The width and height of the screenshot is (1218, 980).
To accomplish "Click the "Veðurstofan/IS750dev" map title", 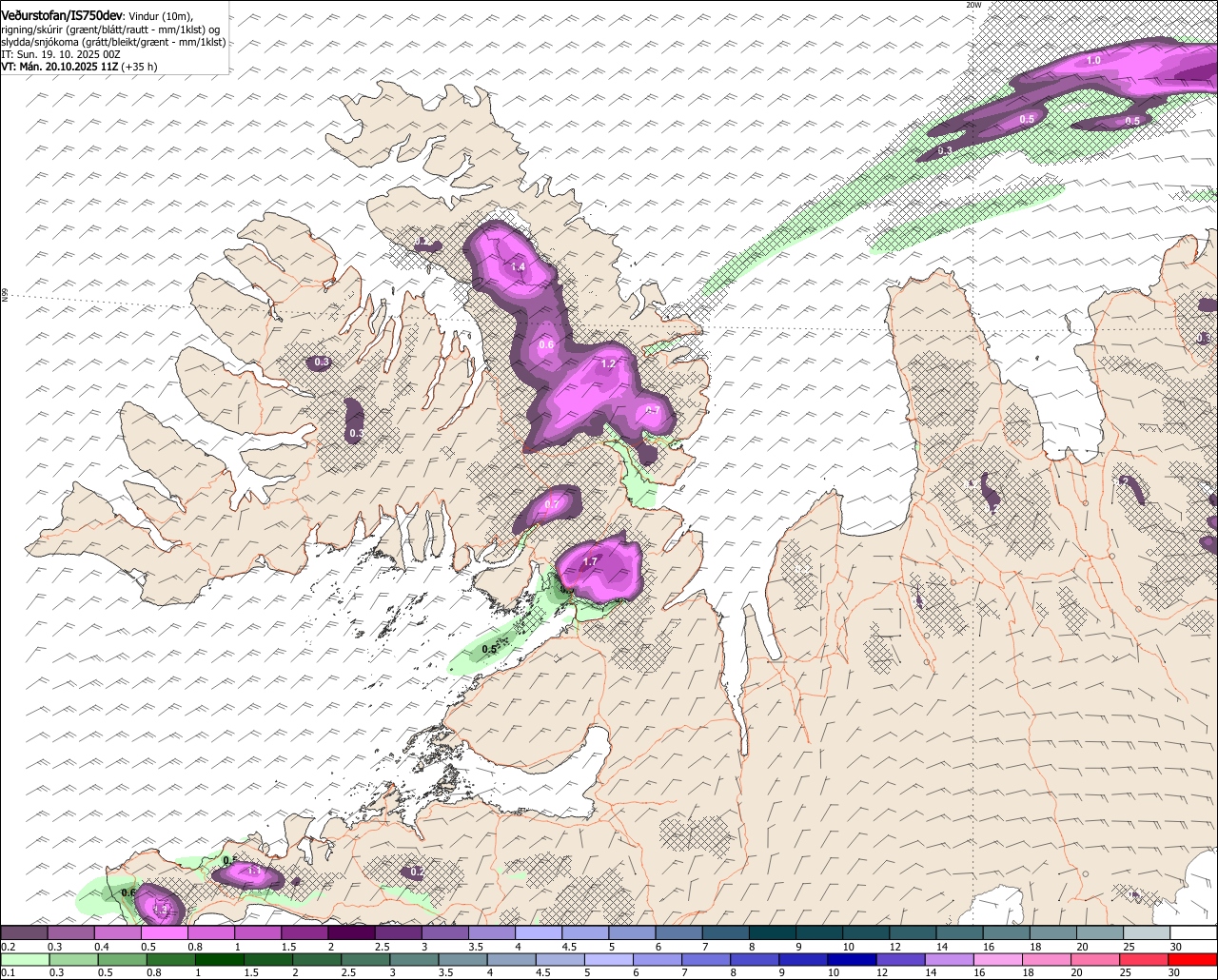I will click(x=62, y=15).
